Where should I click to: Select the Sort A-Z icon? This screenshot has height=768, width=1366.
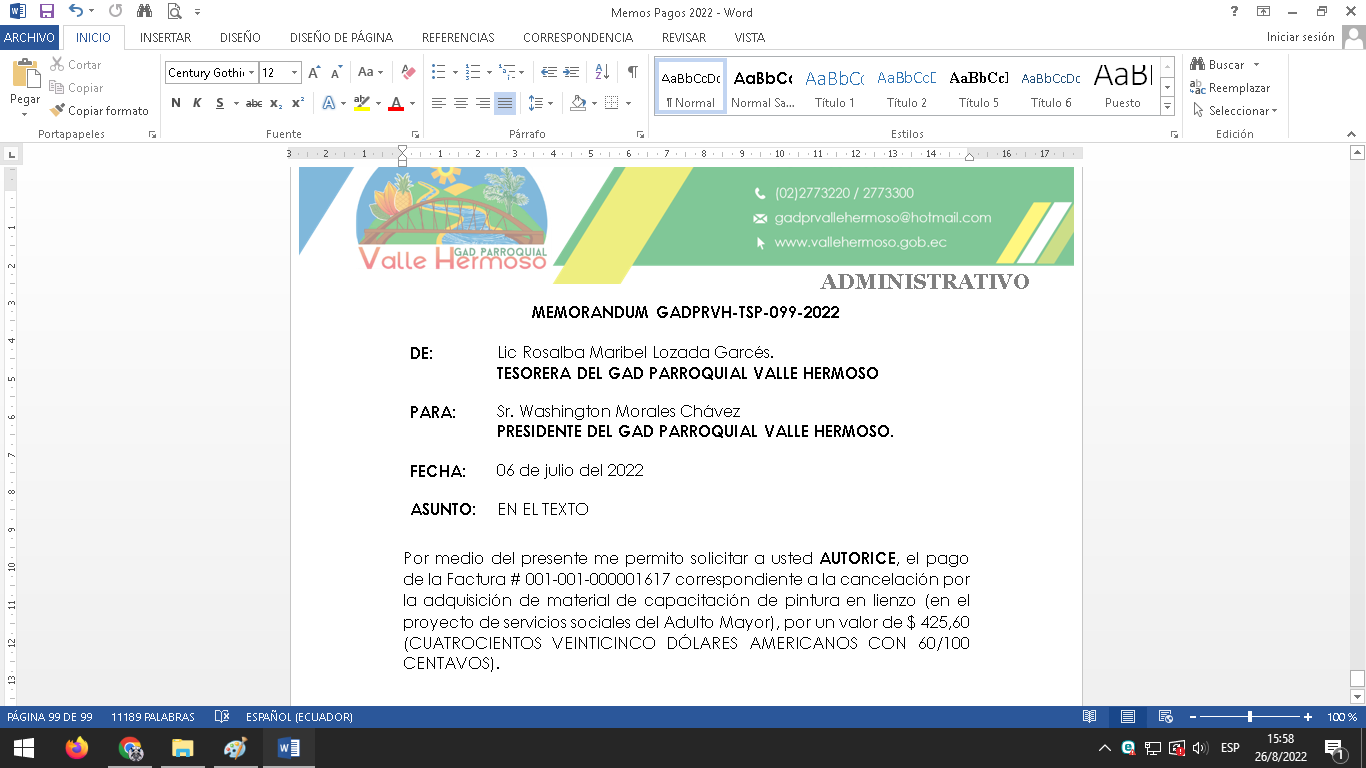(x=602, y=72)
